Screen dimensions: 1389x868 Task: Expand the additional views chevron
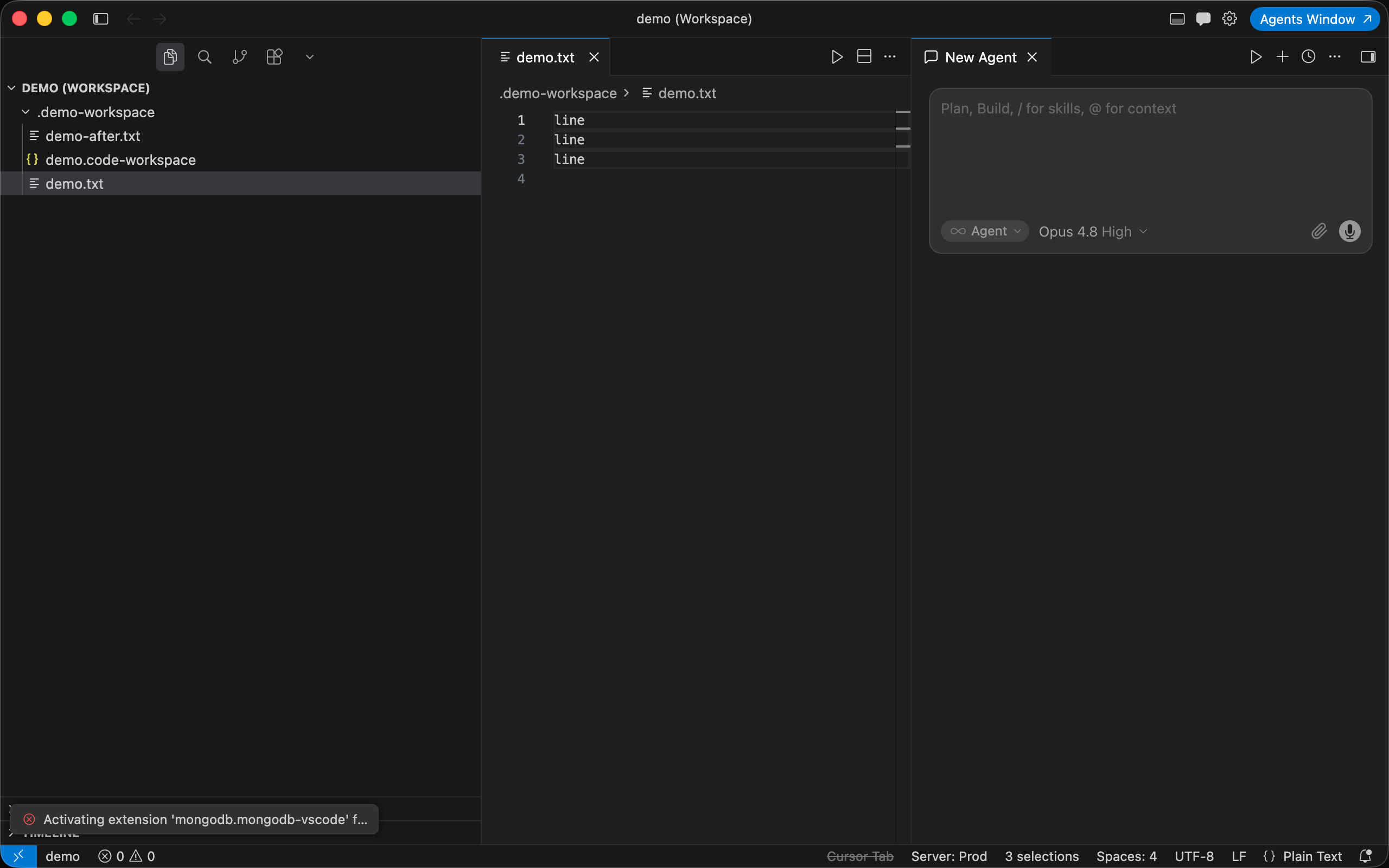pos(309,57)
